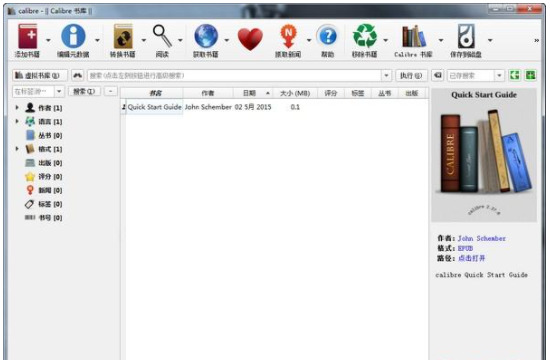This screenshot has height=360, width=550.
Task: Open Edit metadata with the blue info icon
Action: click(x=73, y=36)
